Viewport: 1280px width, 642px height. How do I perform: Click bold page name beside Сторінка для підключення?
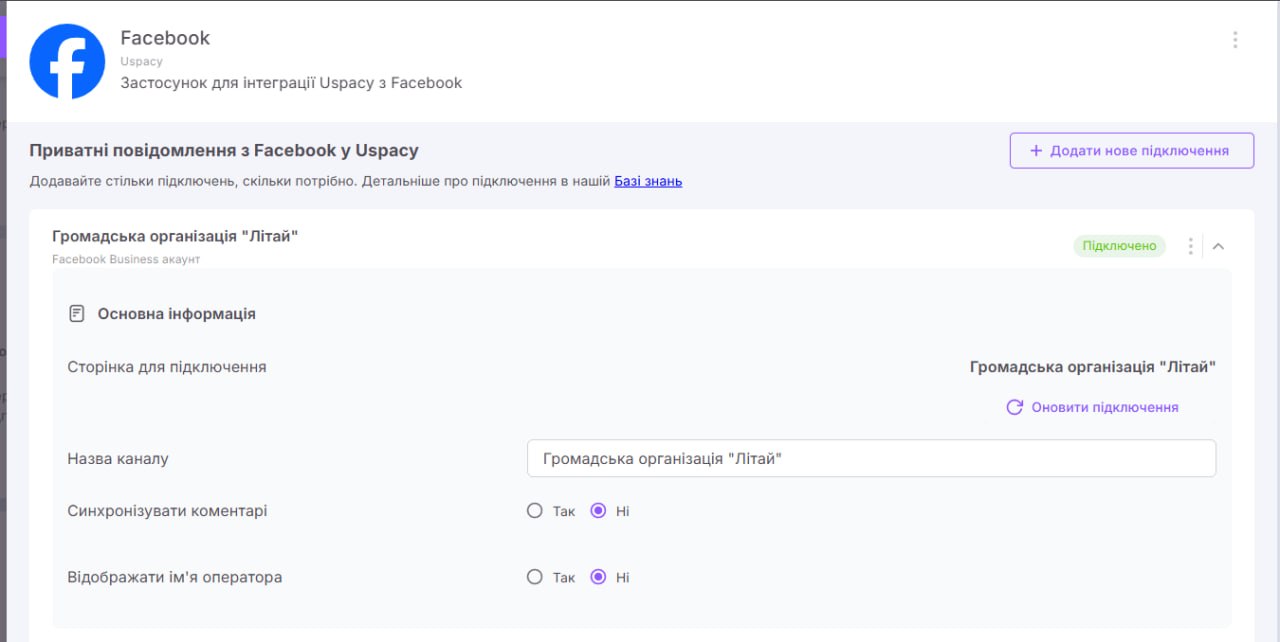tap(1093, 367)
